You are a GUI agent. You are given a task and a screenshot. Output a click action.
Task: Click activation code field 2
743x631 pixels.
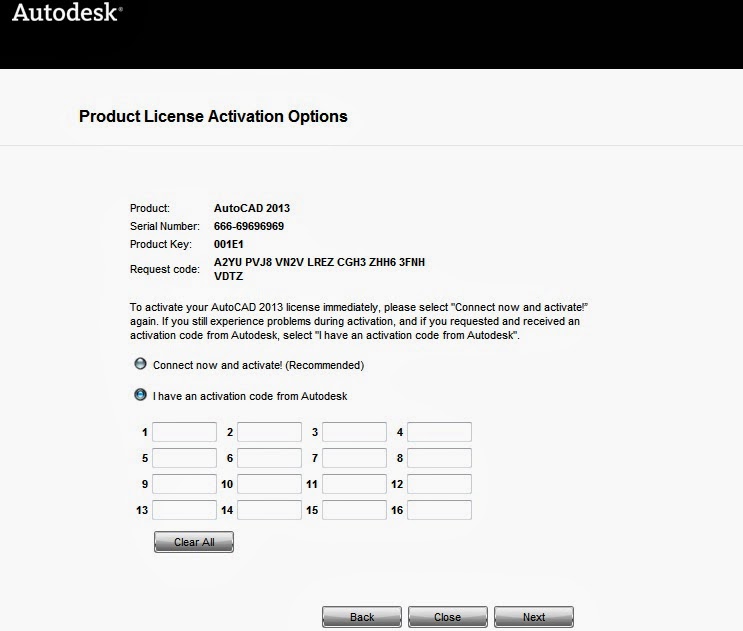pos(269,432)
